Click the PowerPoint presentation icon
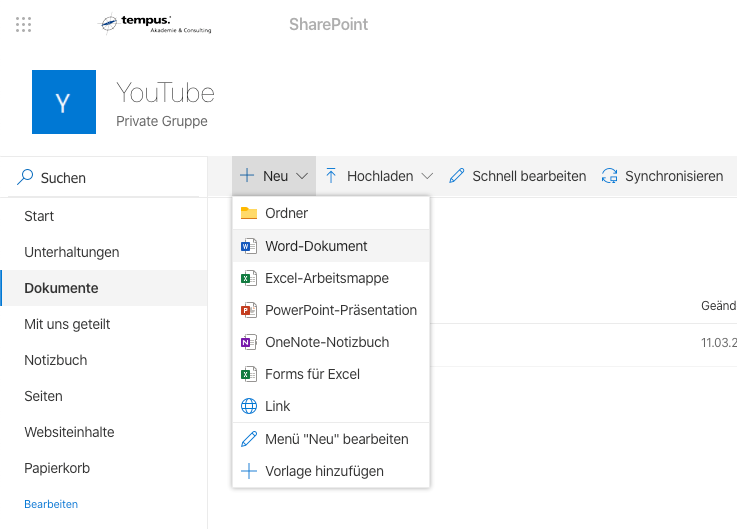 point(249,310)
